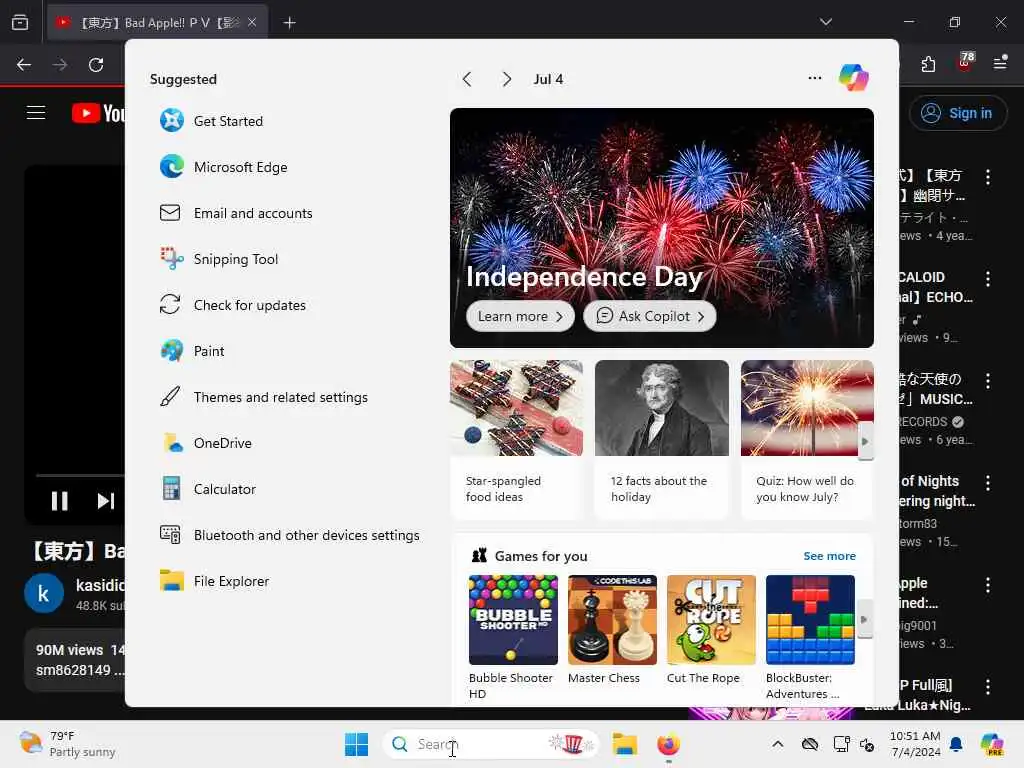The height and width of the screenshot is (768, 1024).
Task: Open a new browser tab
Action: (x=289, y=23)
